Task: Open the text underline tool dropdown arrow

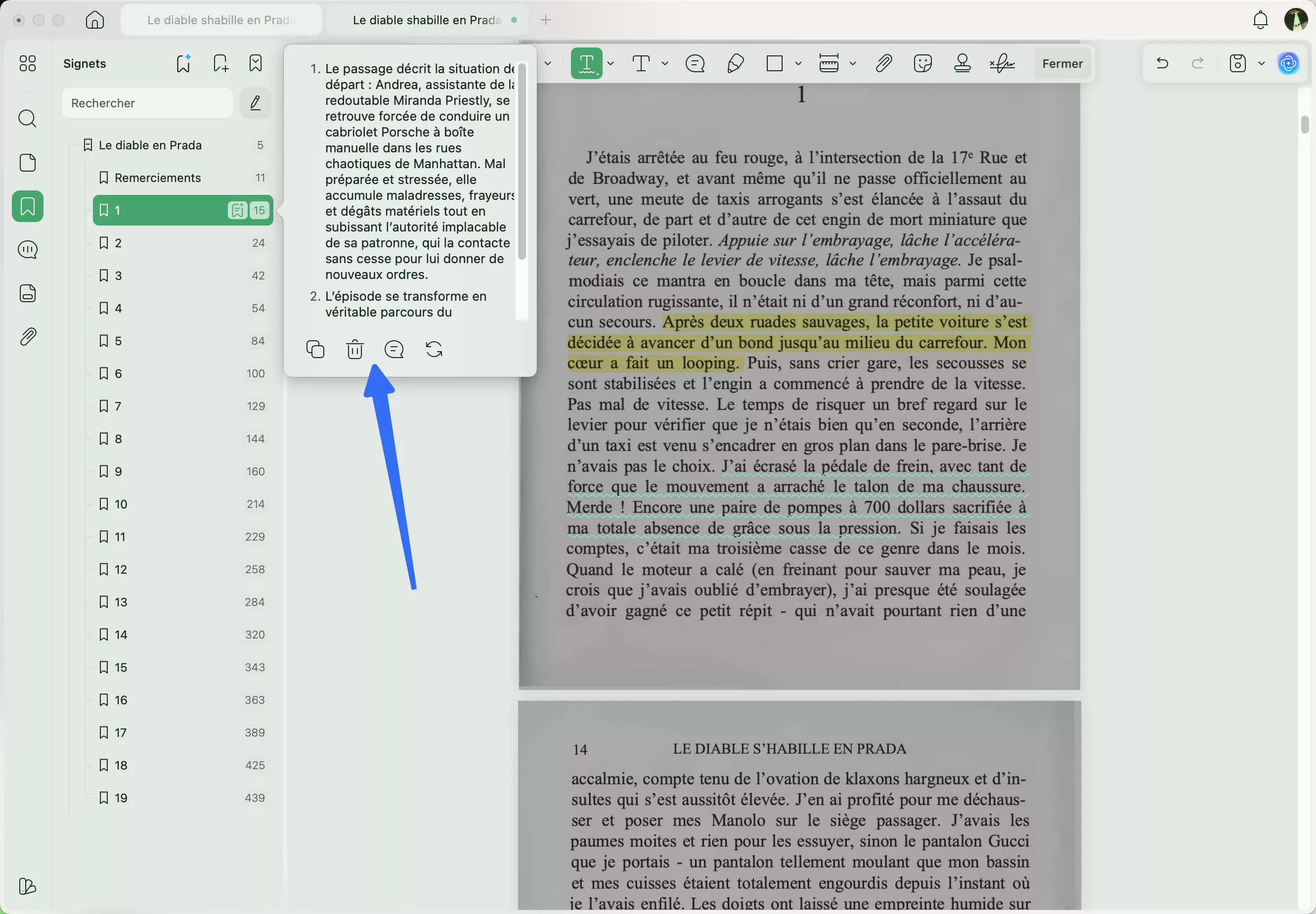Action: [611, 63]
